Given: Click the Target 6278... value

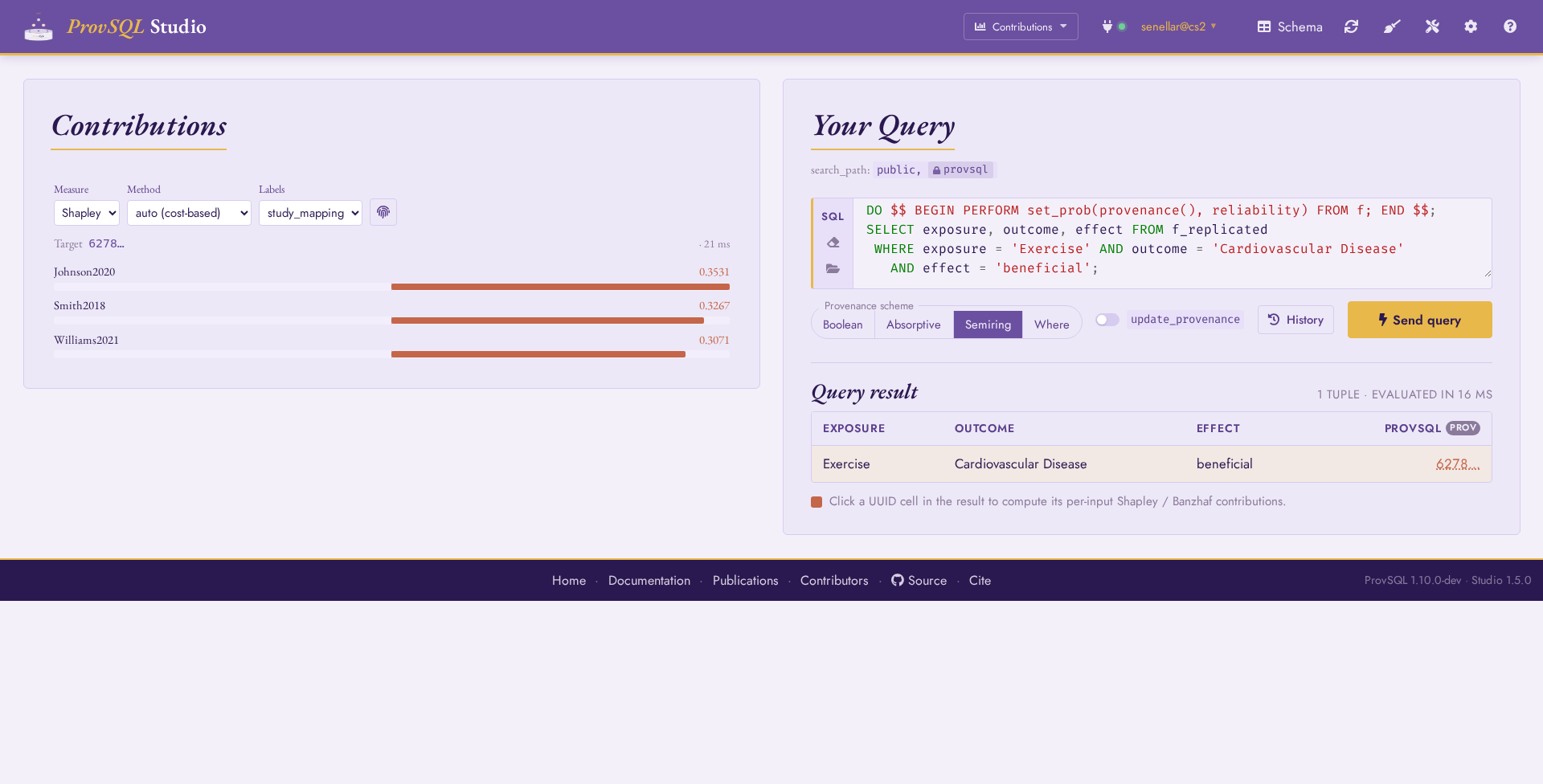Looking at the screenshot, I should tap(106, 243).
